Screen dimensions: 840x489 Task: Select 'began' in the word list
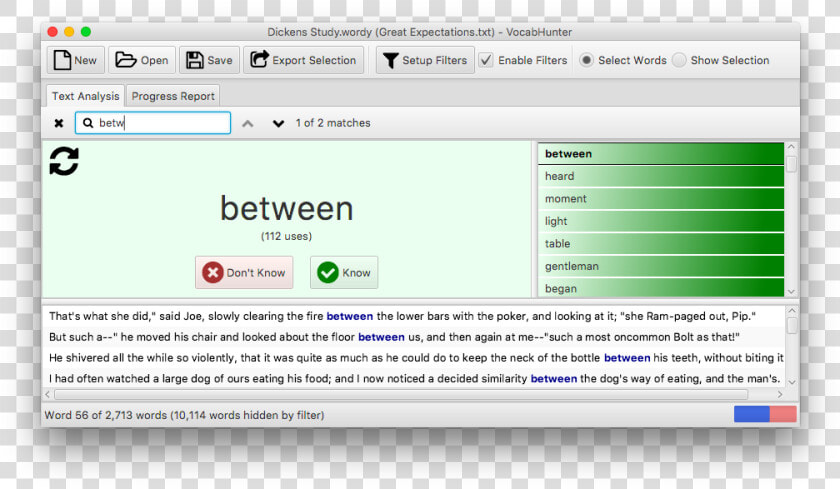(x=661, y=288)
